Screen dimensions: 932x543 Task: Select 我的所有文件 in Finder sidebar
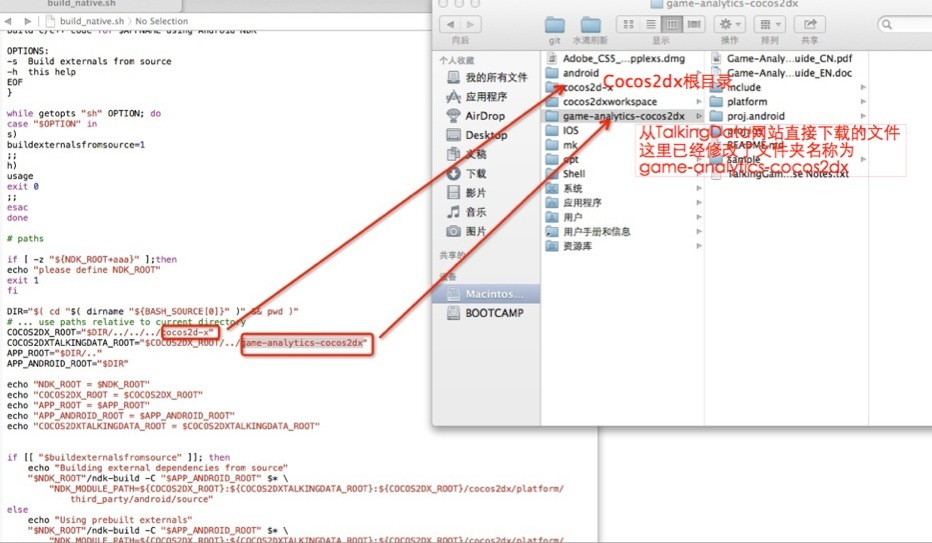[487, 77]
